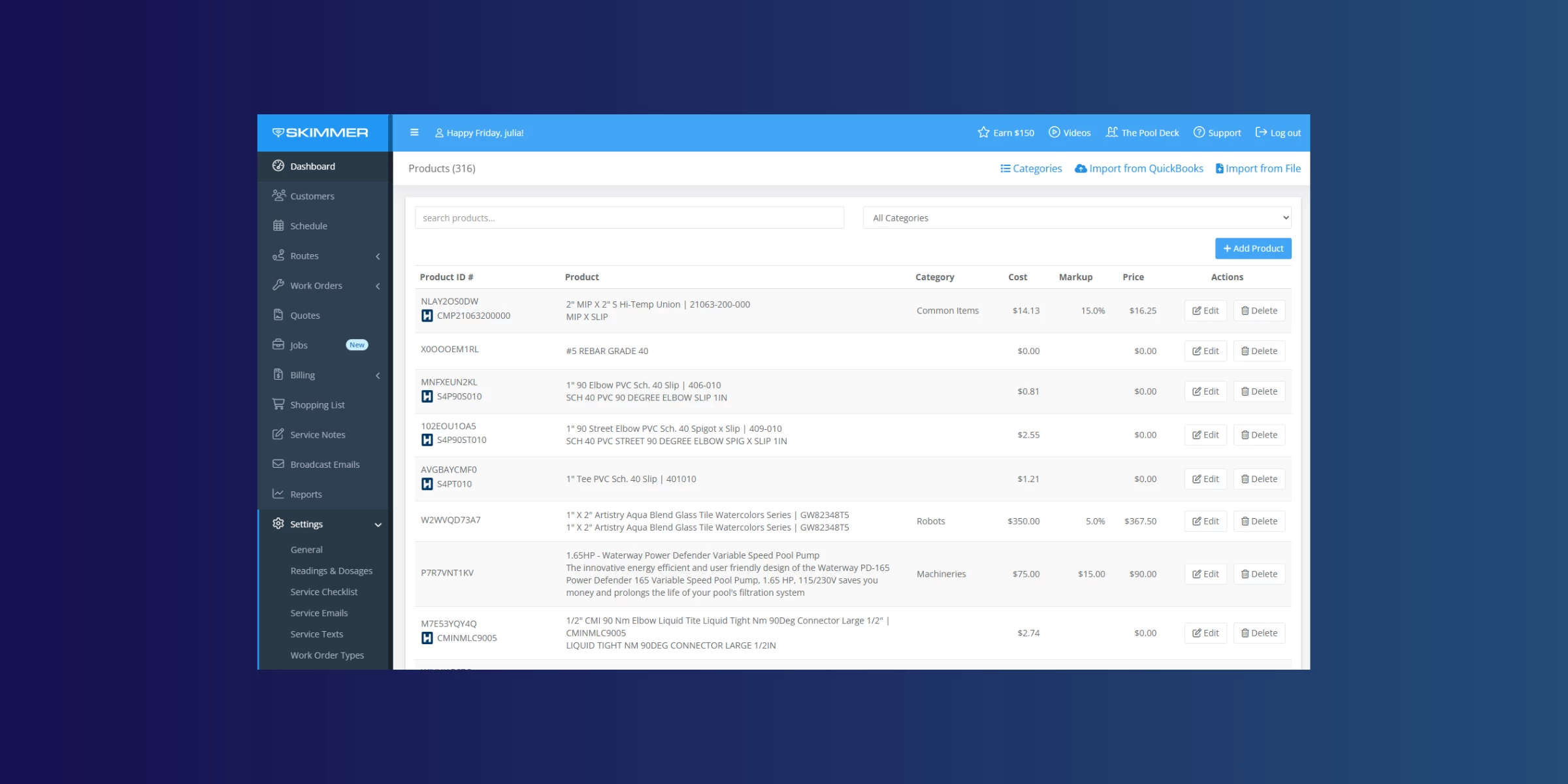Click the Add Product button
Image resolution: width=1568 pixels, height=784 pixels.
tap(1252, 249)
